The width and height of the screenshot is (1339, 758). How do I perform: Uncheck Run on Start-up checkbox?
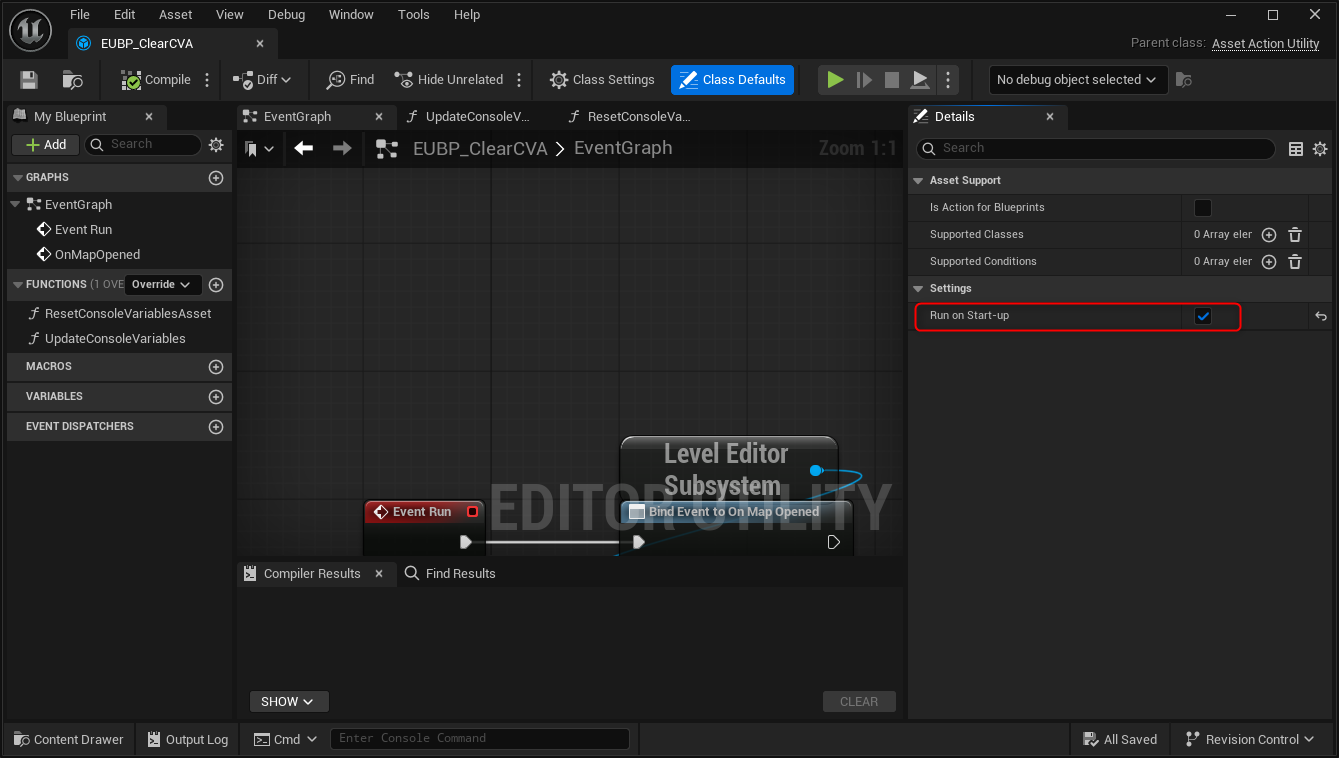coord(1203,316)
